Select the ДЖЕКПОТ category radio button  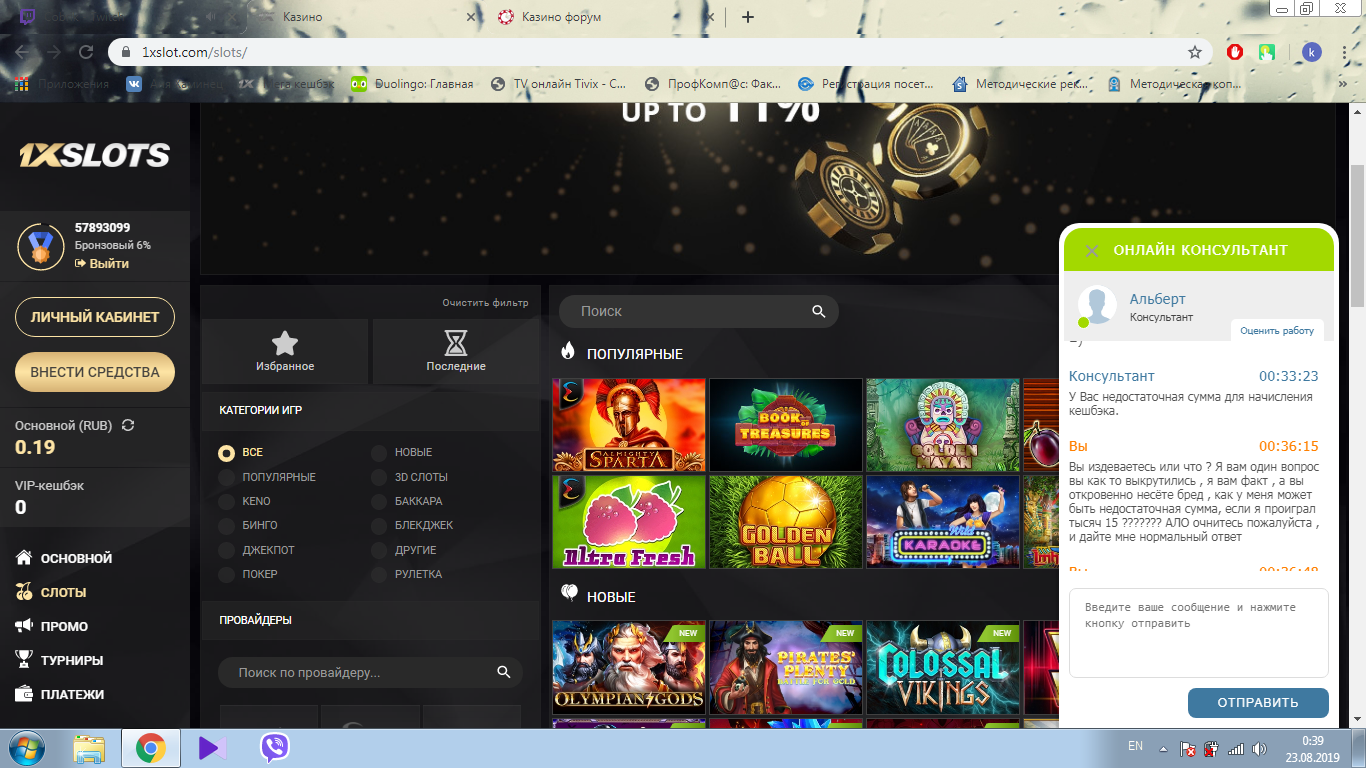227,550
